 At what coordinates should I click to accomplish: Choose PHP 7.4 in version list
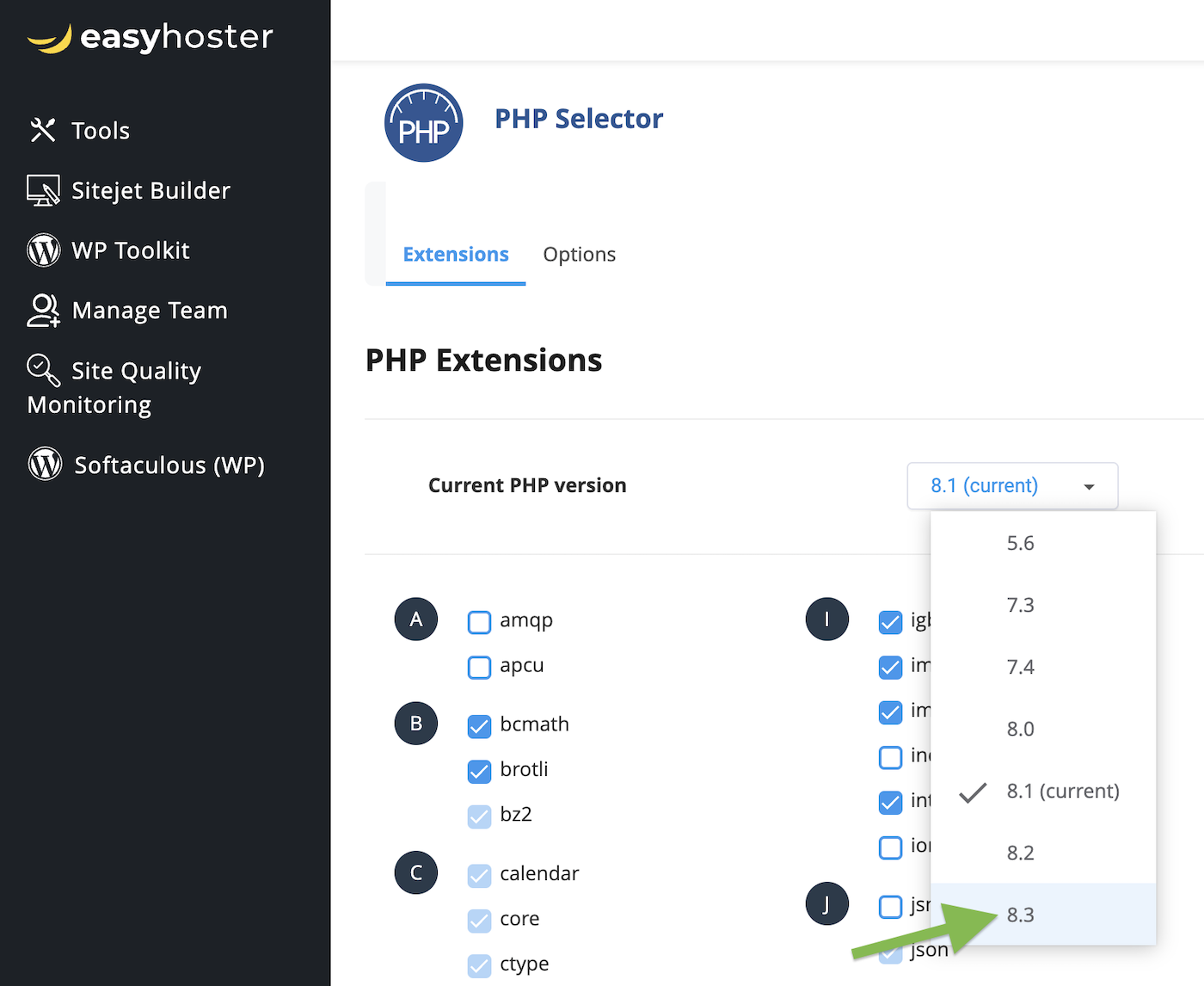(1021, 667)
